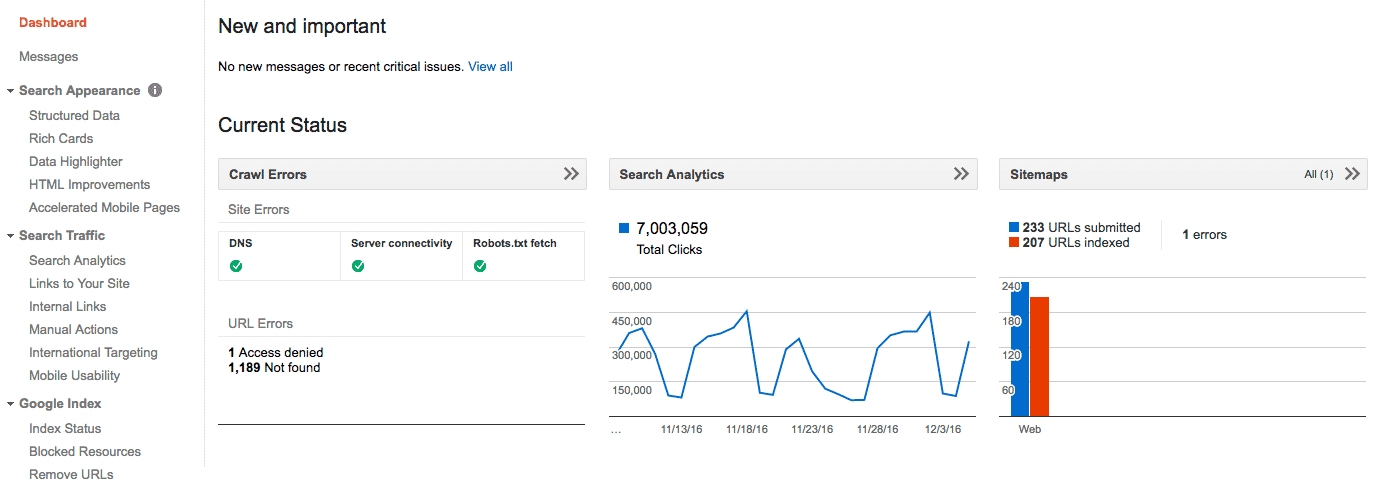Click the Robots.txt fetch green checkmark
Image resolution: width=1392 pixels, height=488 pixels.
coord(480,266)
